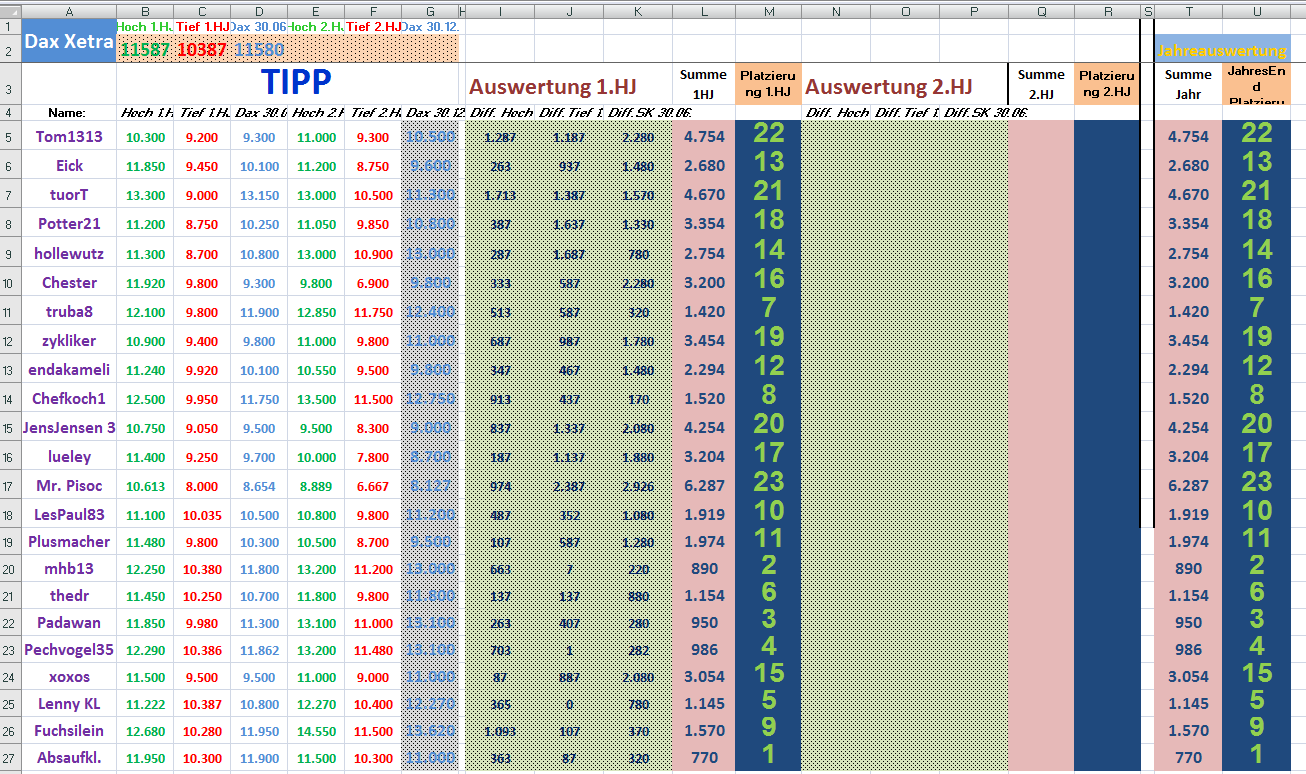Select the Summe 2.HJ header cell

point(1041,84)
